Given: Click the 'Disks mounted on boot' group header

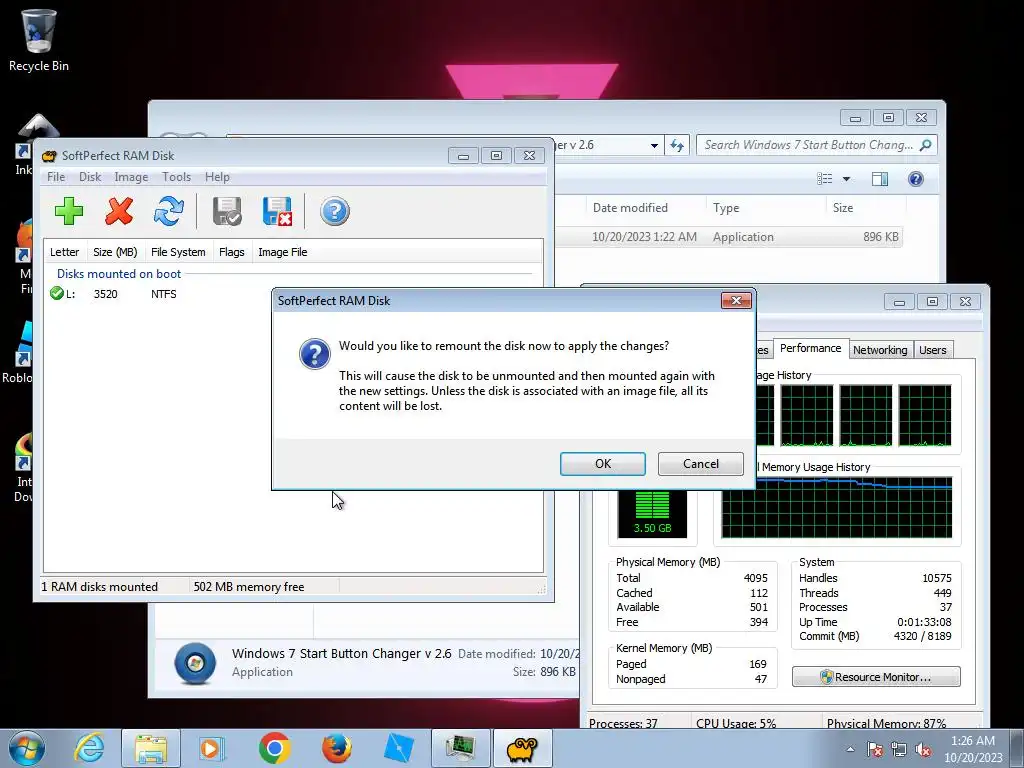Looking at the screenshot, I should 119,274.
